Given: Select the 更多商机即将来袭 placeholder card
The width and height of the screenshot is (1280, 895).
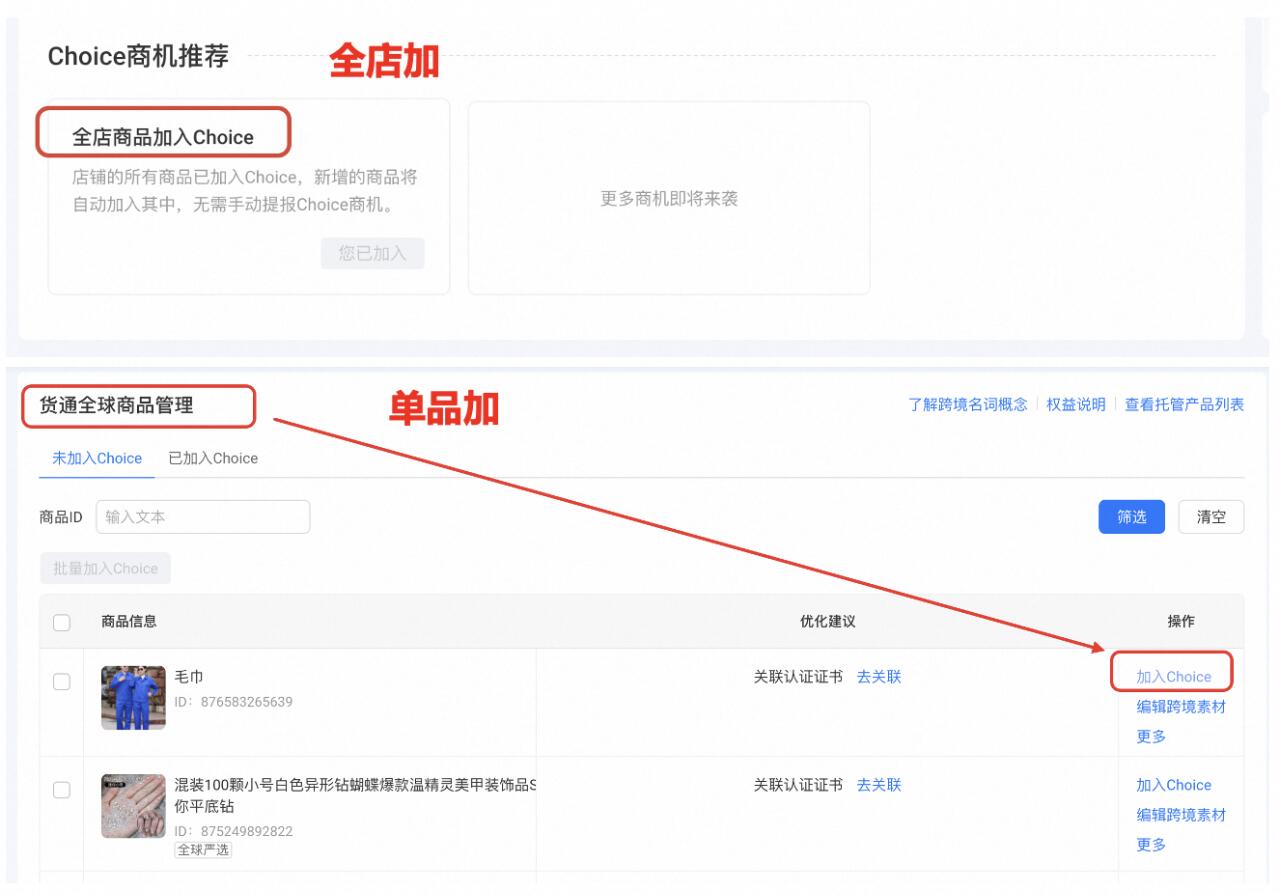Looking at the screenshot, I should [669, 198].
